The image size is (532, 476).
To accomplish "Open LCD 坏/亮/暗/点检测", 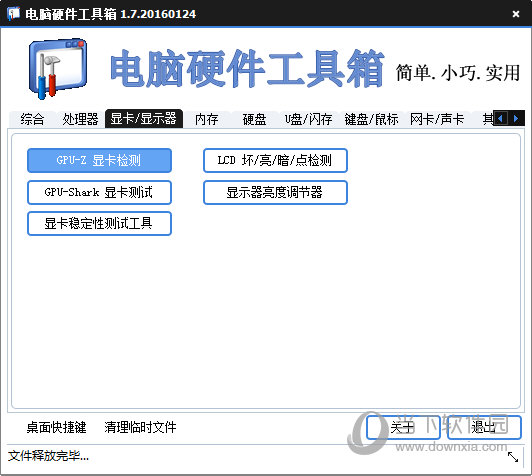I will (275, 160).
